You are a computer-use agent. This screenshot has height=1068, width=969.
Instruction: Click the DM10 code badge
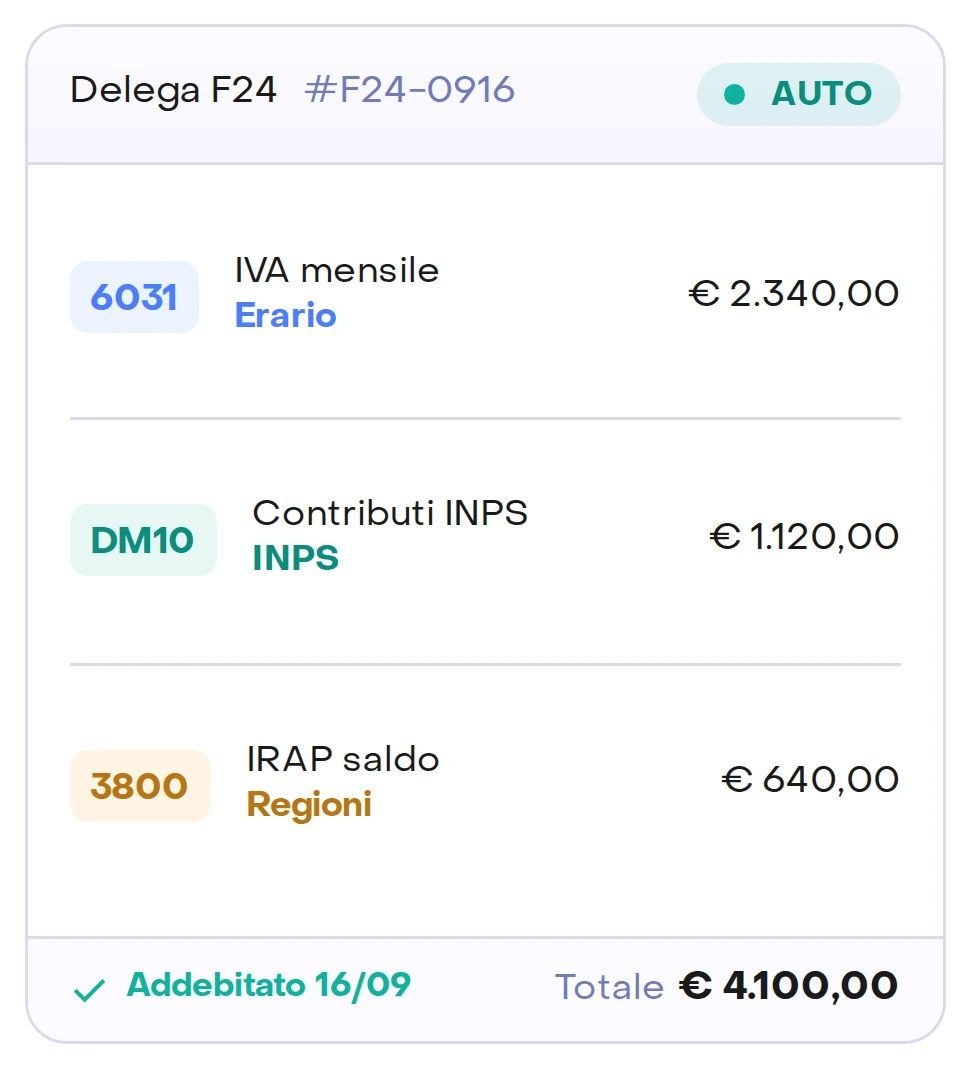pyautogui.click(x=143, y=540)
